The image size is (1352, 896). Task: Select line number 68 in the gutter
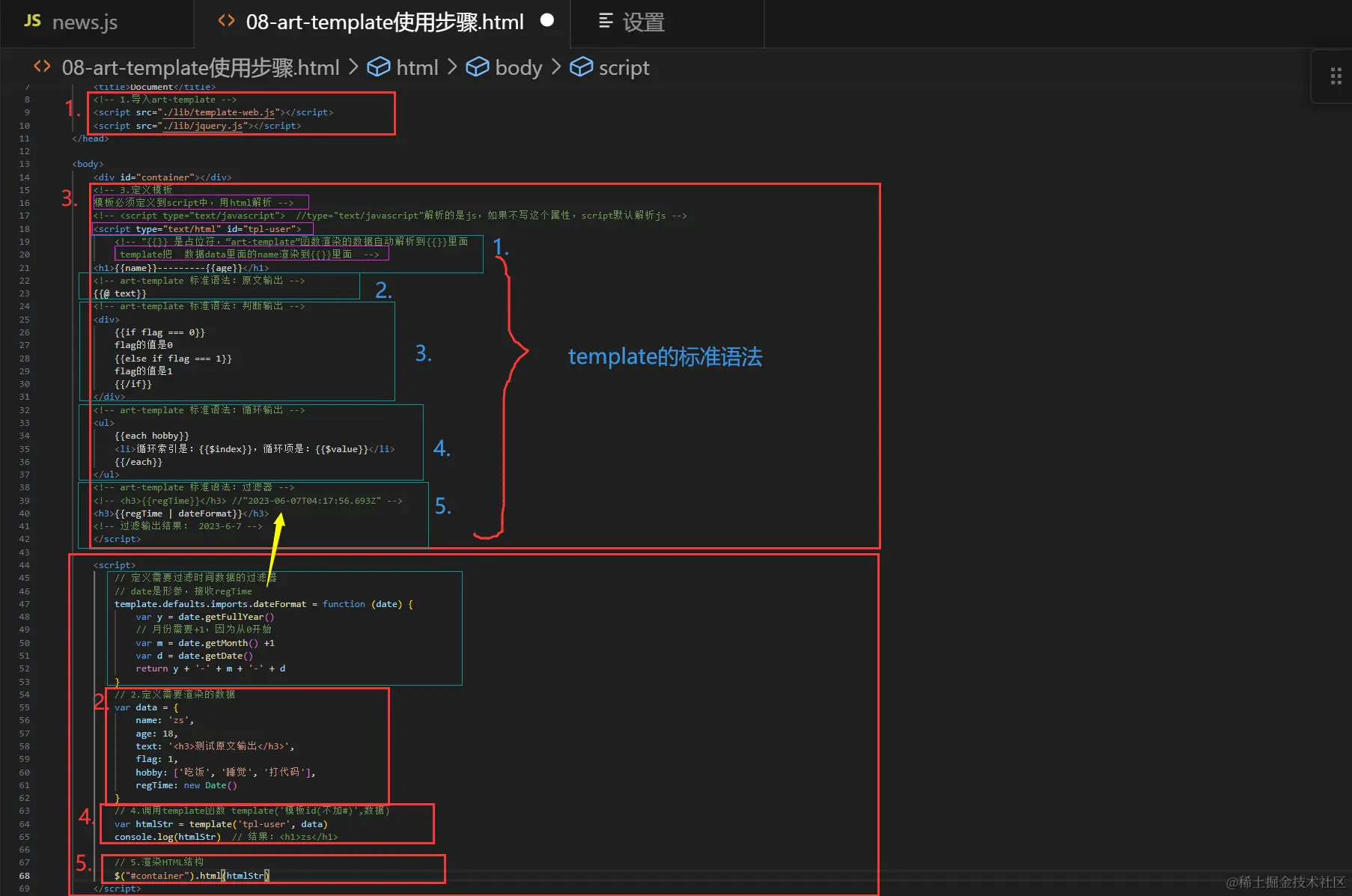(25, 876)
